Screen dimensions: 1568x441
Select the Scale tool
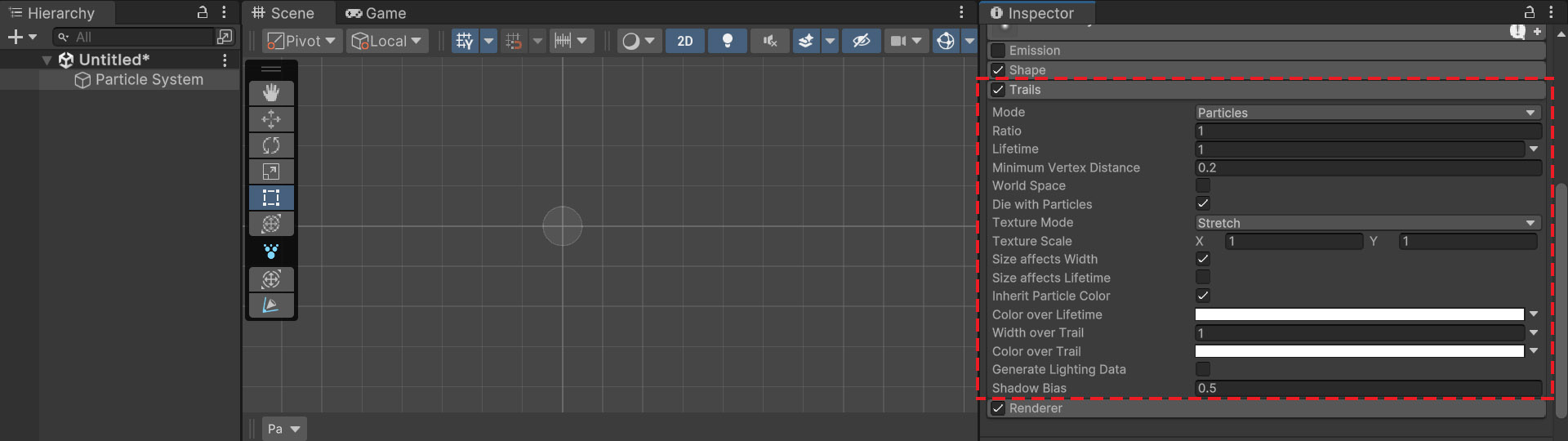click(271, 171)
